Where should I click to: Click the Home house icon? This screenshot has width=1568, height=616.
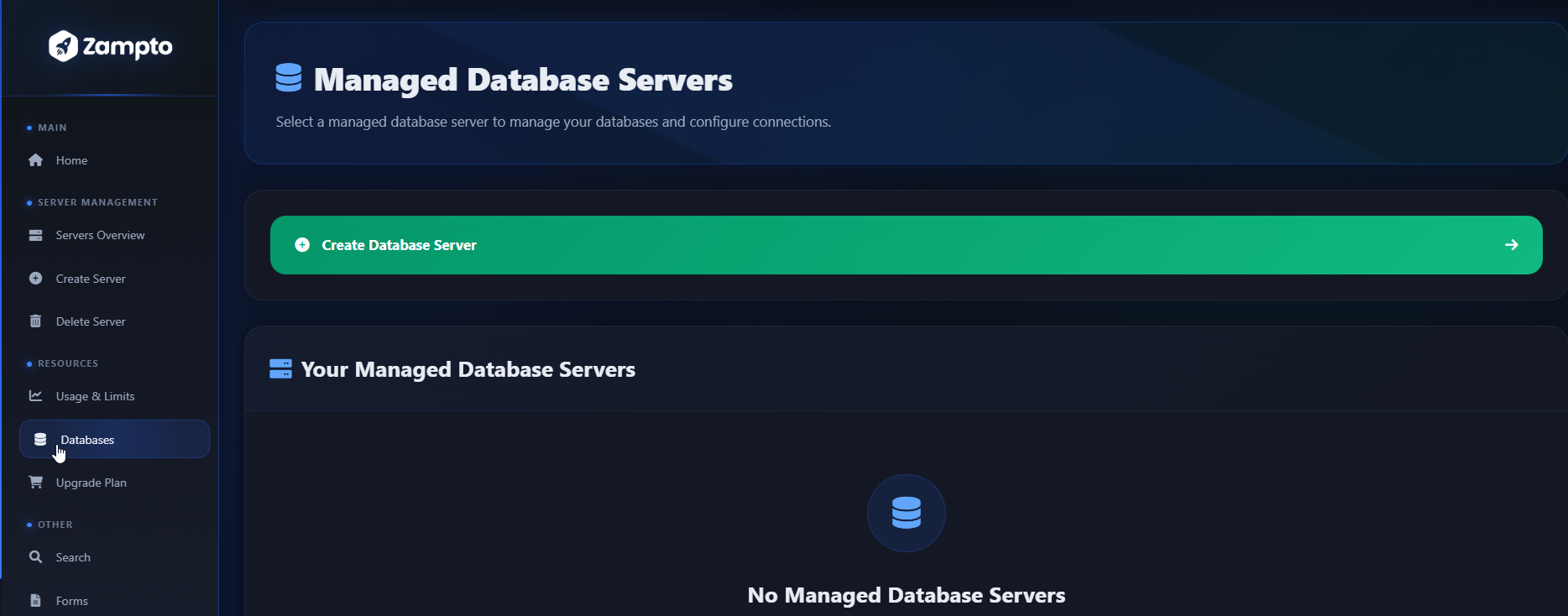(x=35, y=160)
